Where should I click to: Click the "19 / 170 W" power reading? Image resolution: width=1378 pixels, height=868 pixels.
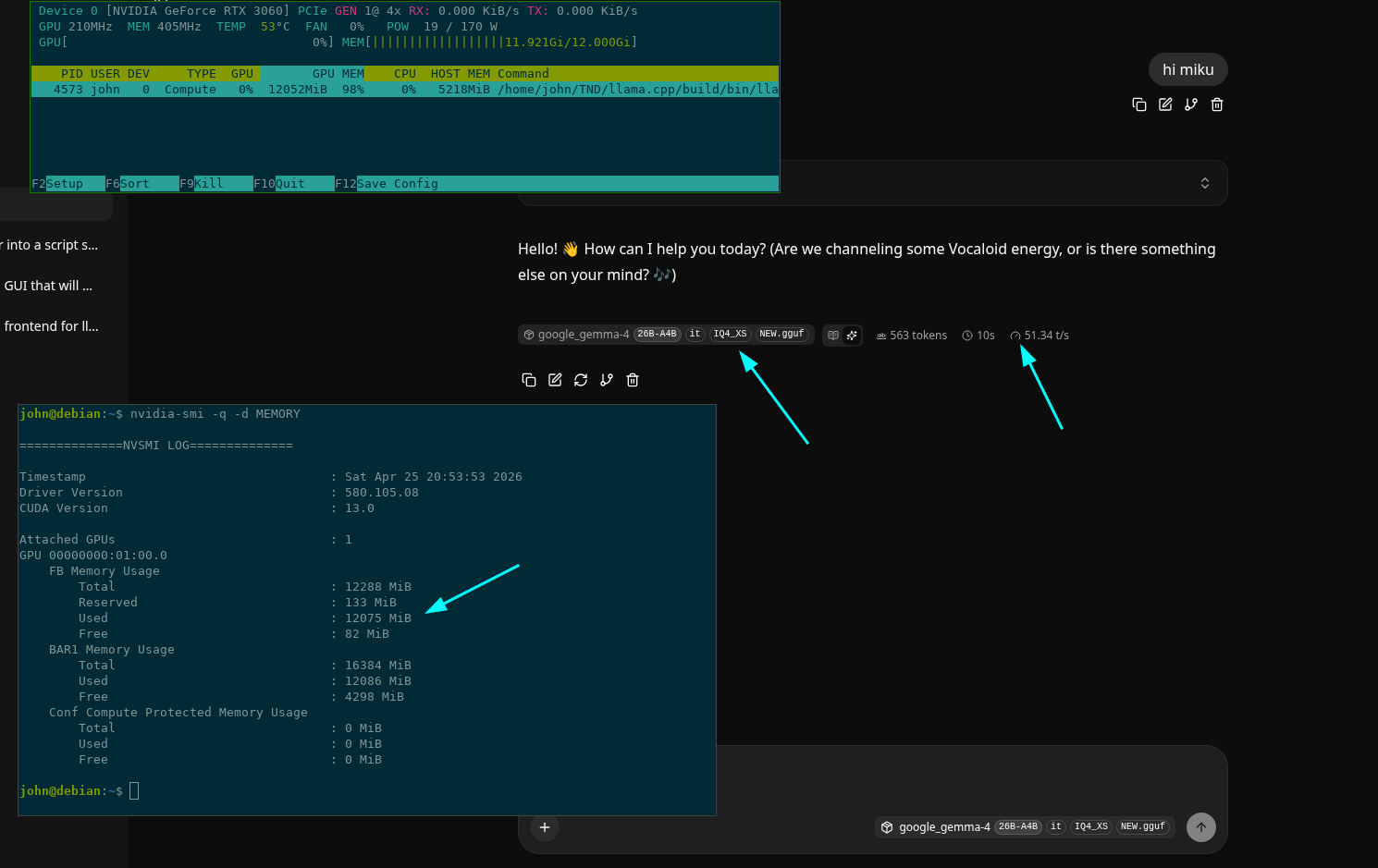[x=461, y=27]
